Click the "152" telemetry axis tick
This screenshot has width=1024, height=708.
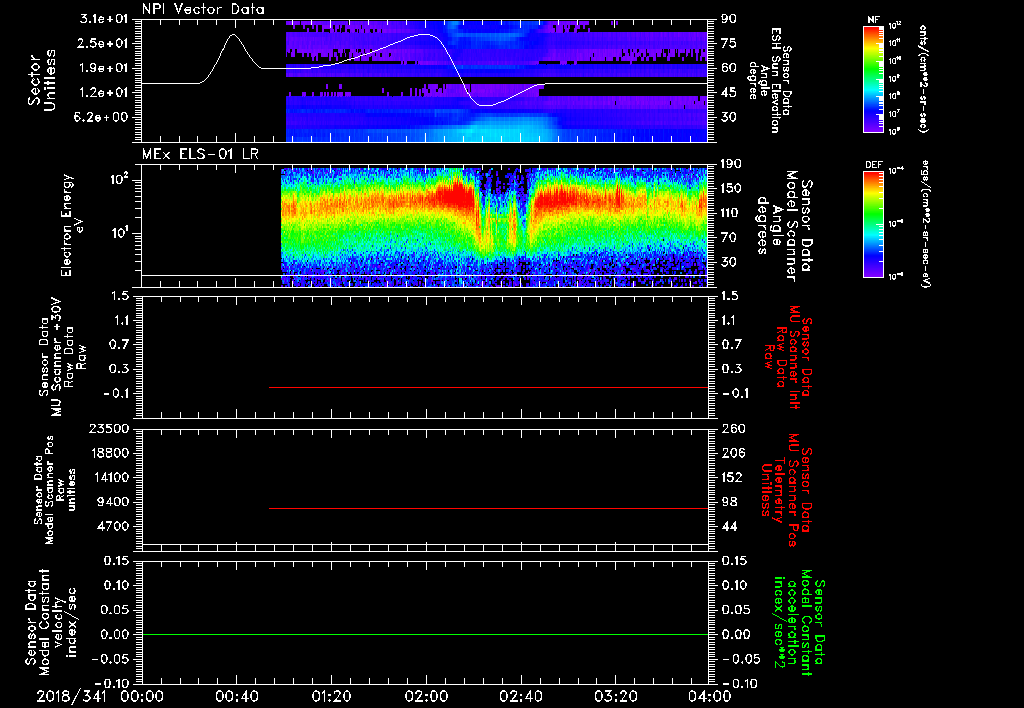click(733, 477)
